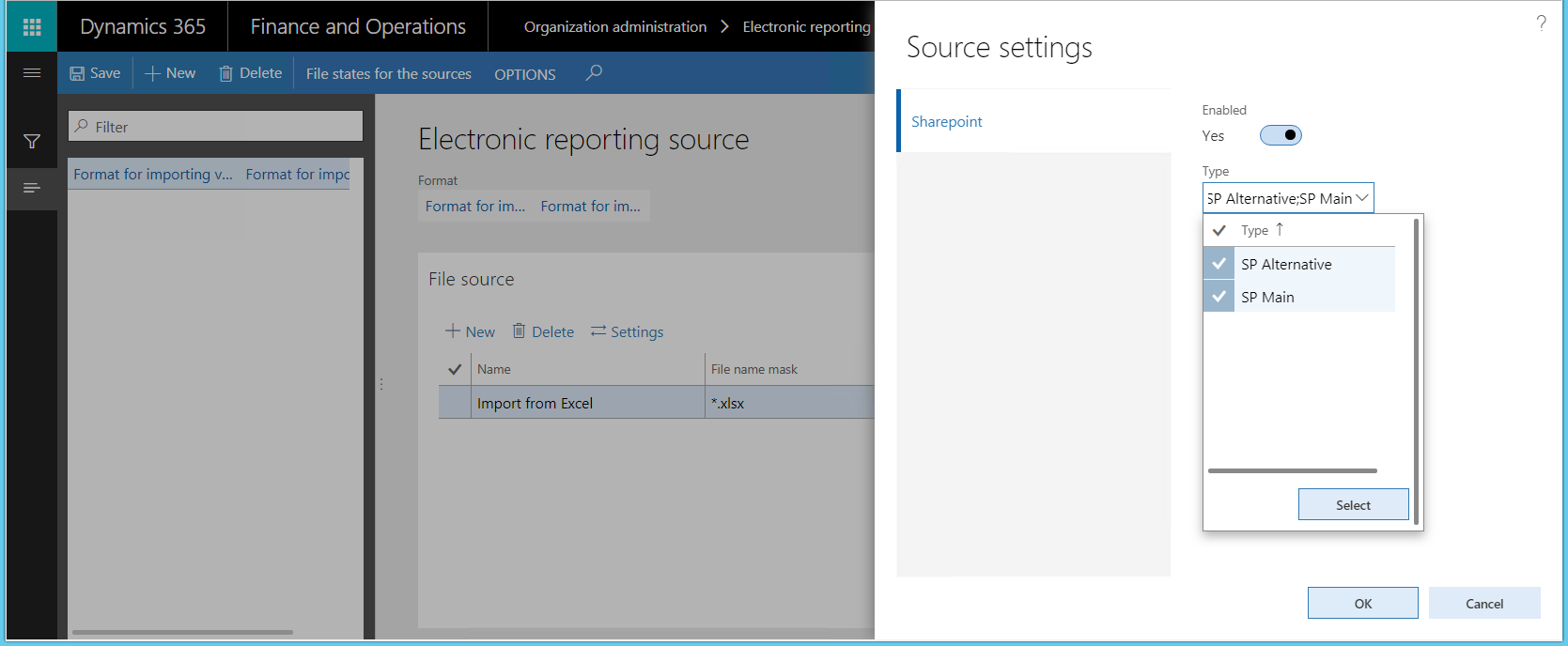Confirm lookup with the Select button
The height and width of the screenshot is (646, 1568).
(1353, 504)
